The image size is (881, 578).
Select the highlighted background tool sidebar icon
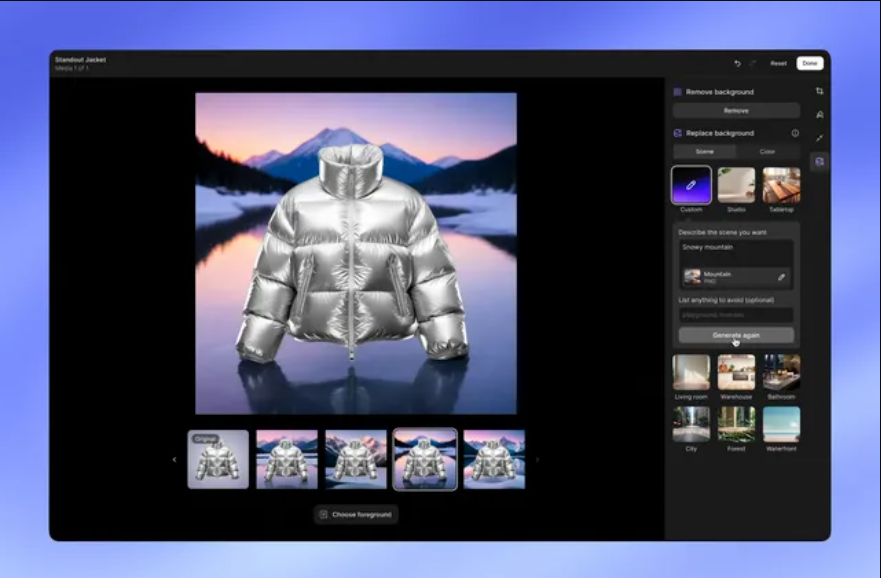pyautogui.click(x=819, y=162)
